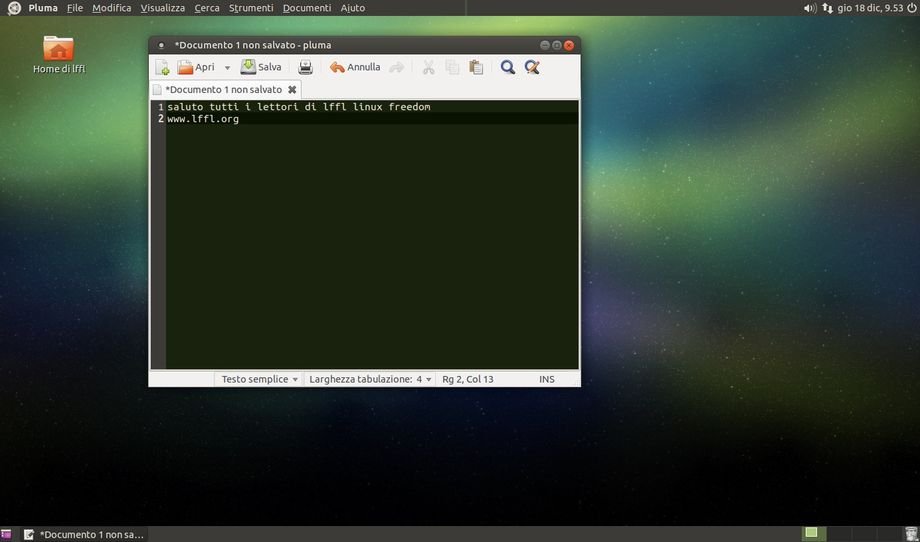This screenshot has width=920, height=542.
Task: Click the paste clipboard icon
Action: (476, 68)
